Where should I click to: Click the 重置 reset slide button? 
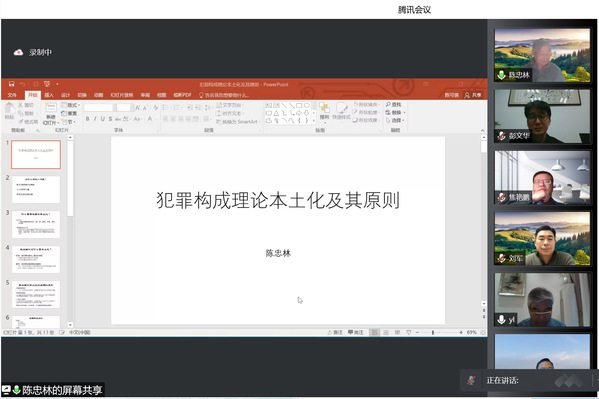(x=69, y=114)
